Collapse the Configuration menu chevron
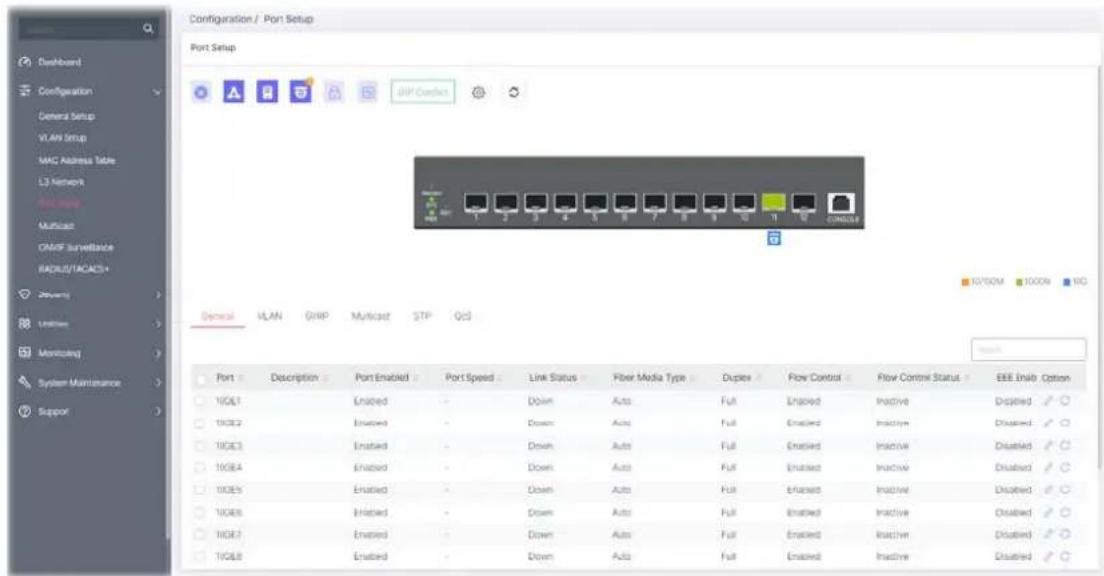The height and width of the screenshot is (576, 1104). pos(157,92)
